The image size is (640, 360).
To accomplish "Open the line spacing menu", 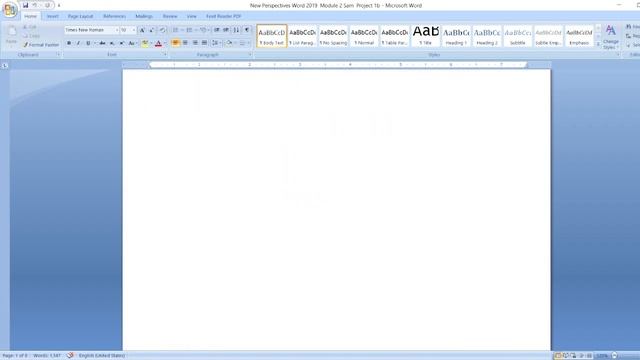I will click(216, 43).
